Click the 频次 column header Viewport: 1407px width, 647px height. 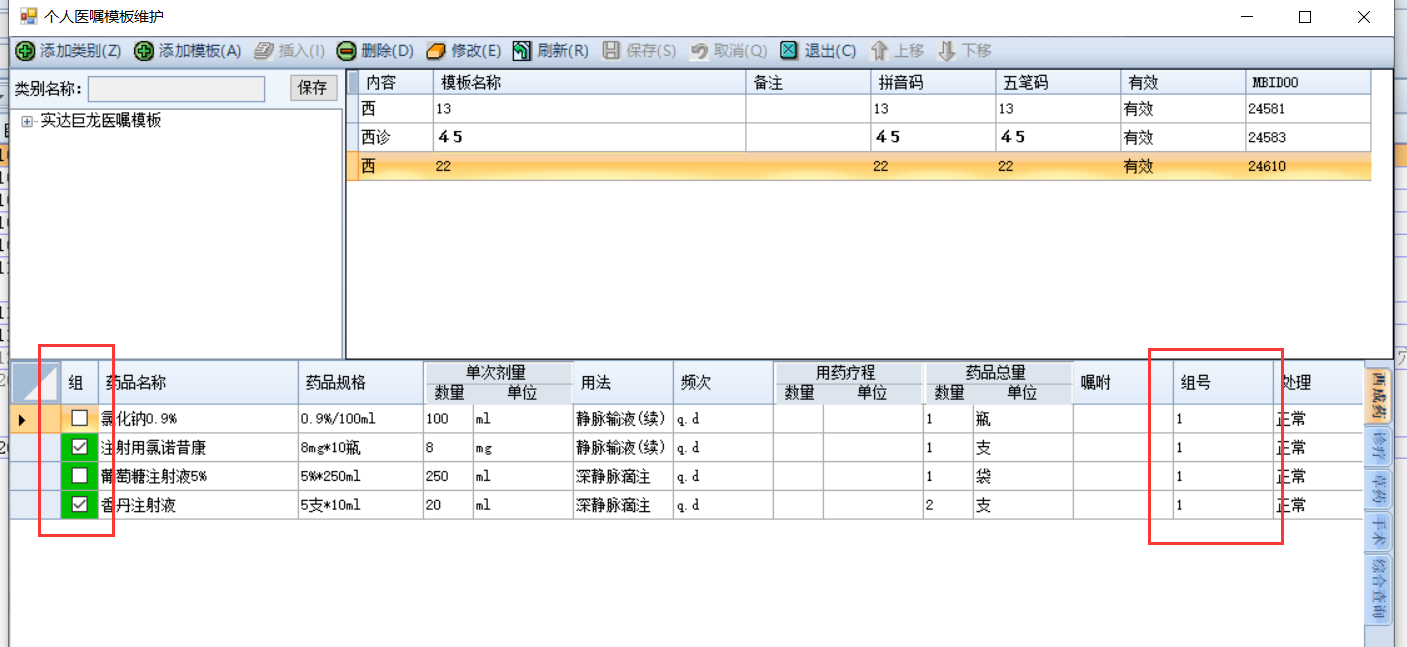tap(723, 383)
